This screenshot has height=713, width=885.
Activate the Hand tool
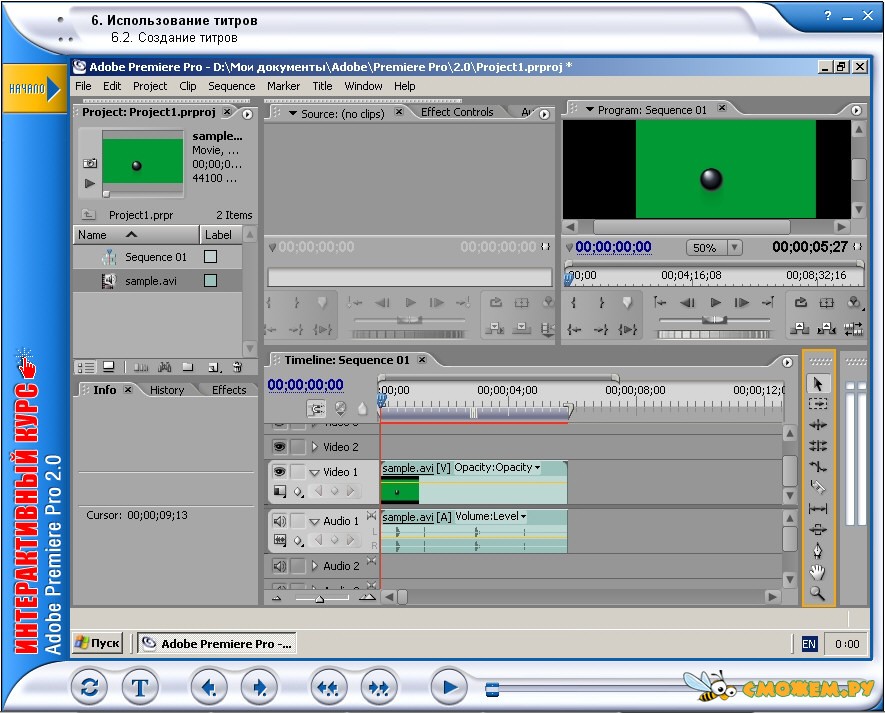[817, 572]
